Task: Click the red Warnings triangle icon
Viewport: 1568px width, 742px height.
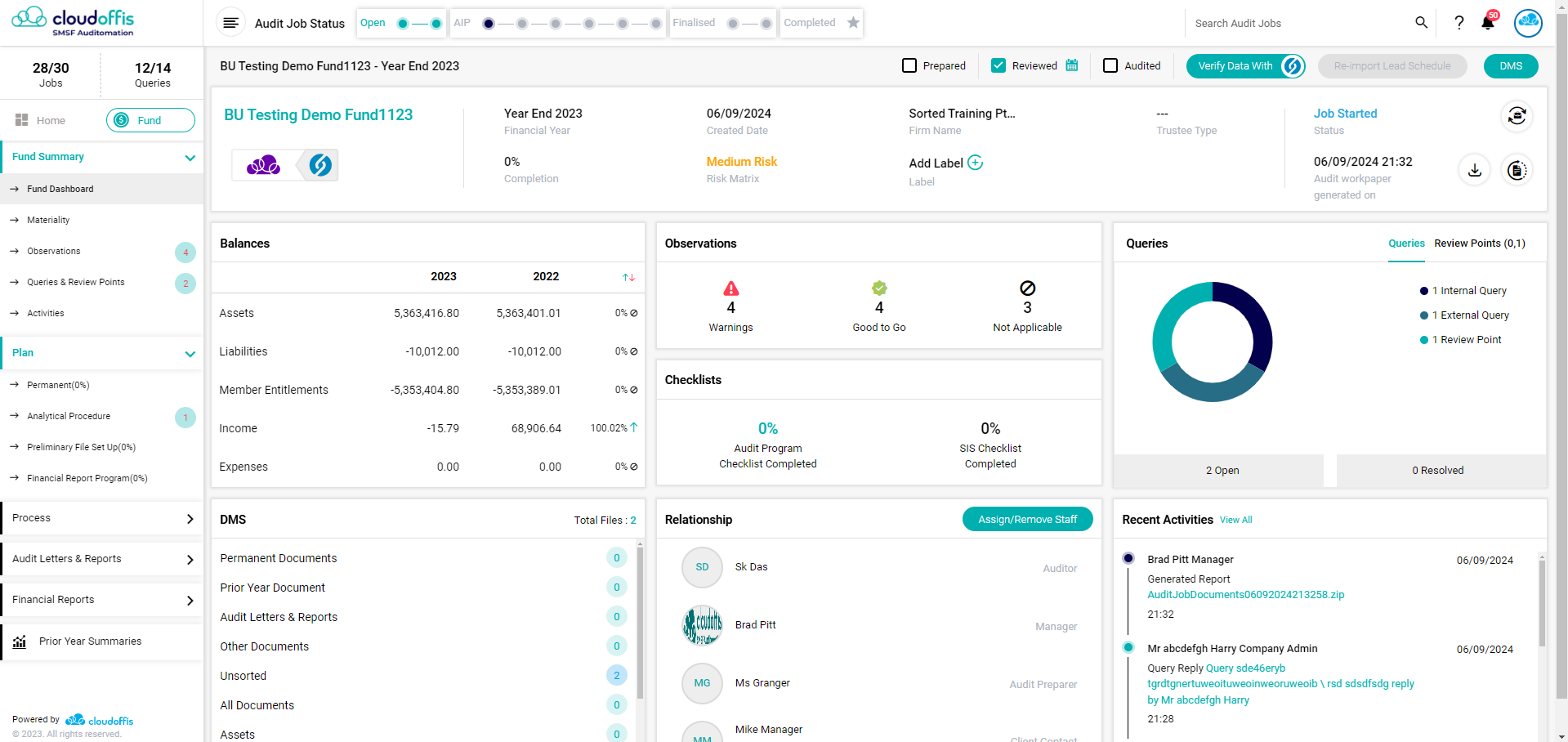Action: click(731, 288)
